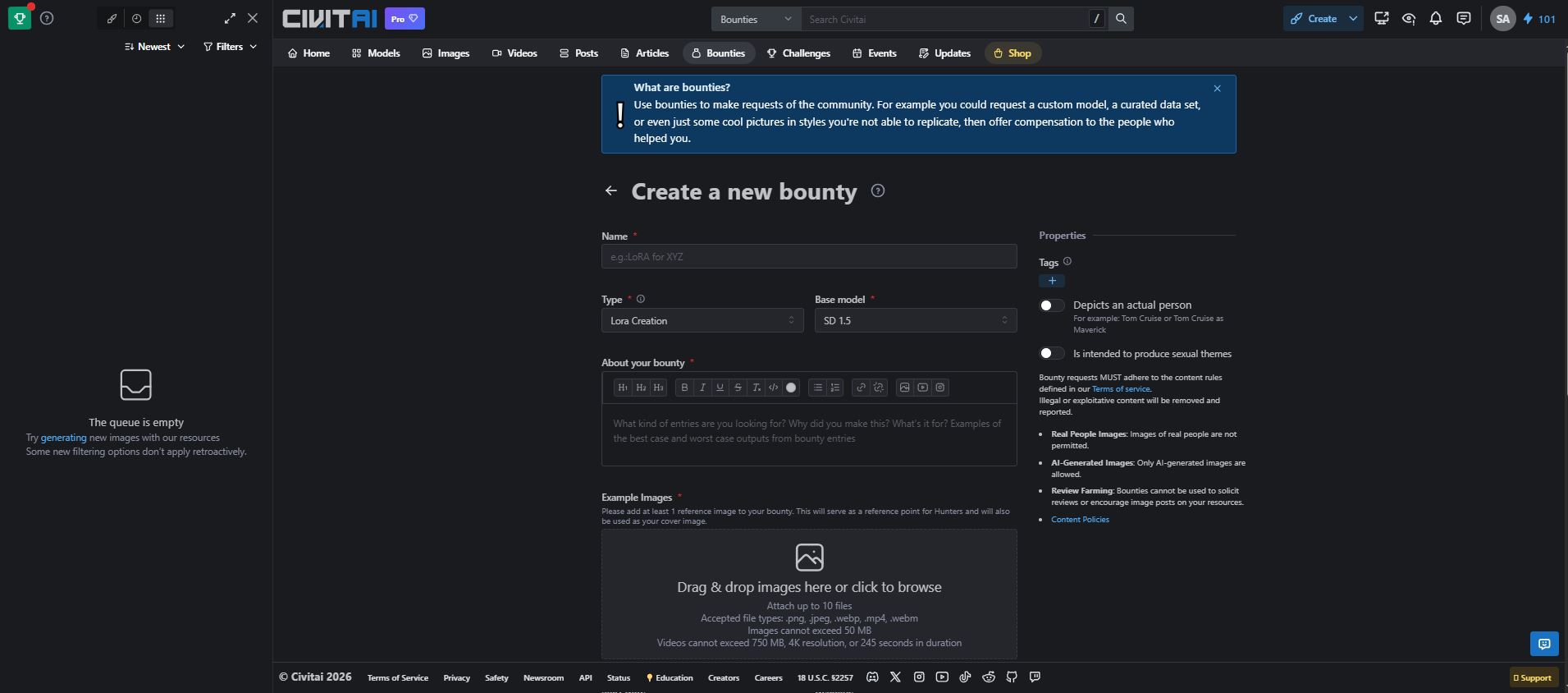
Task: Click the bounty Name input field
Action: click(x=809, y=256)
